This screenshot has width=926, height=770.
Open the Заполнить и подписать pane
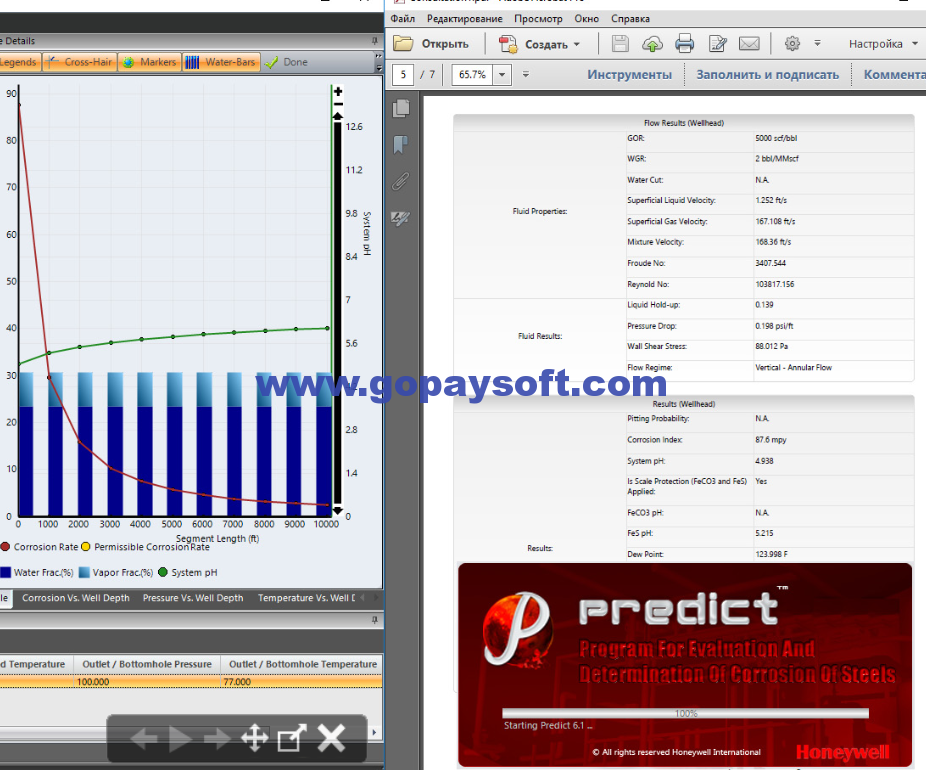(x=768, y=74)
